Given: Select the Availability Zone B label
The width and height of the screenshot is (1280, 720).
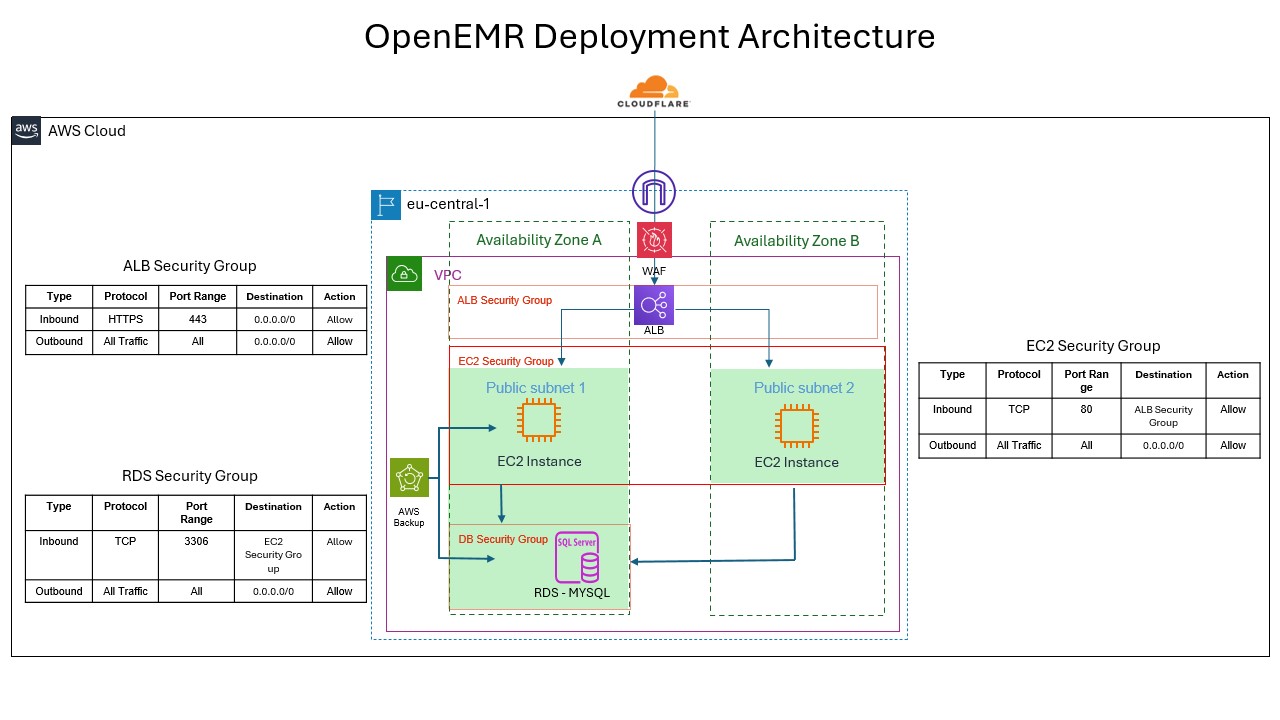Looking at the screenshot, I should 796,241.
